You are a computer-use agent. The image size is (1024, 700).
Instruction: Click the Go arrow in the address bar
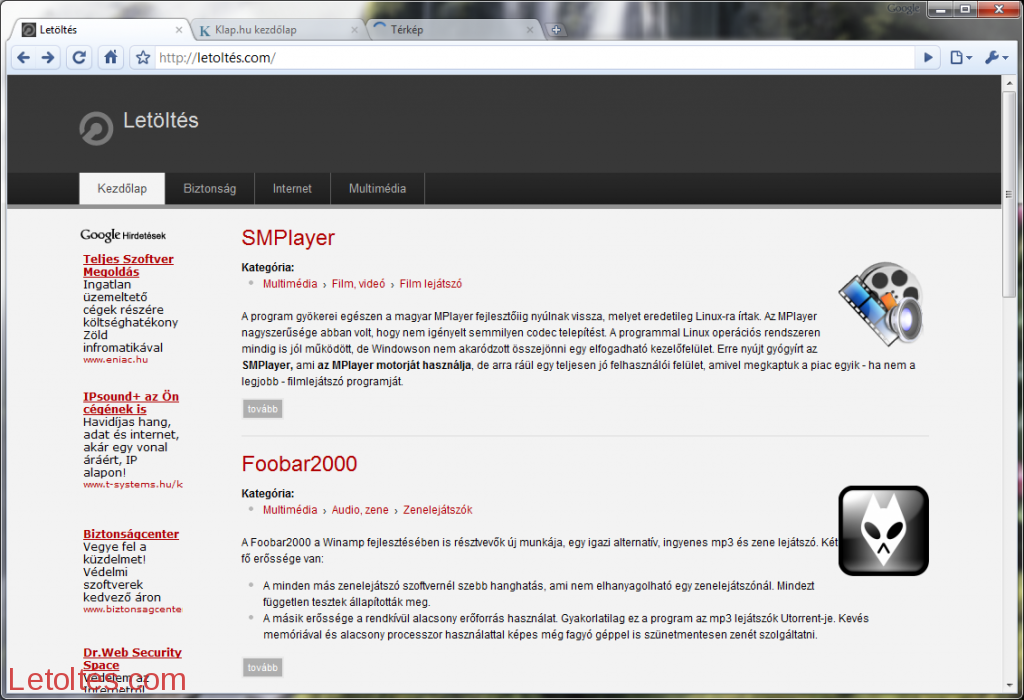tap(927, 57)
